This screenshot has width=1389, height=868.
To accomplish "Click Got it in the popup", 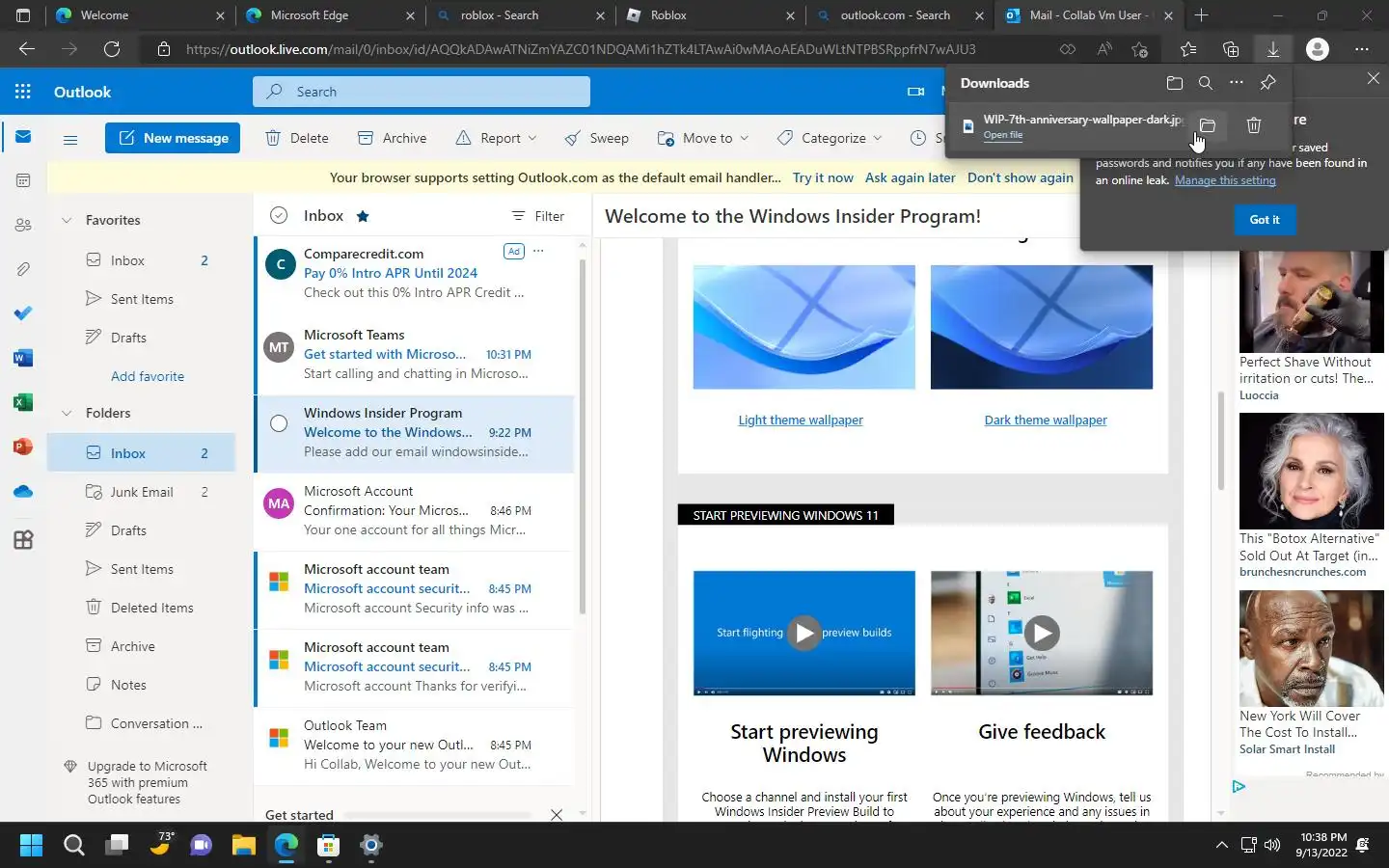I will (1265, 220).
